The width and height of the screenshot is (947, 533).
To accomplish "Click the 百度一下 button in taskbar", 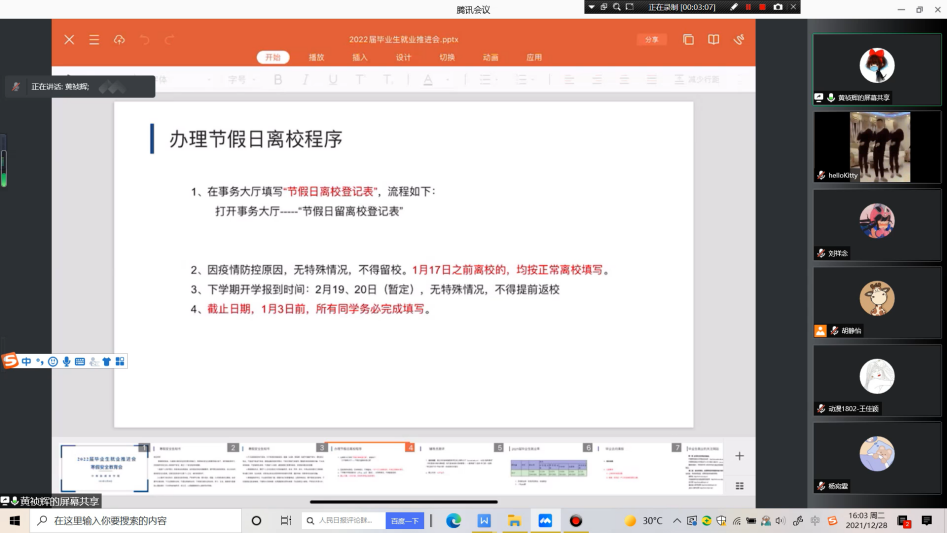I will click(x=405, y=521).
